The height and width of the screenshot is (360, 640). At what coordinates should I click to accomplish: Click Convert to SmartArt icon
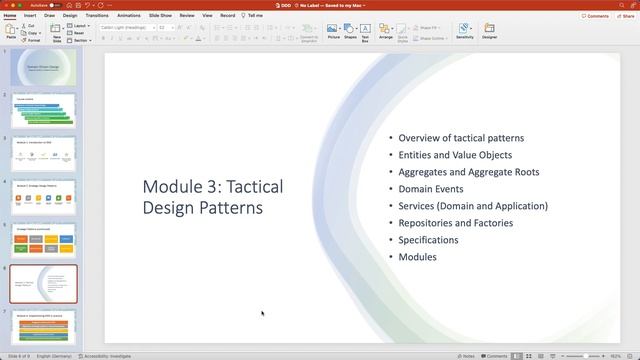coord(307,29)
